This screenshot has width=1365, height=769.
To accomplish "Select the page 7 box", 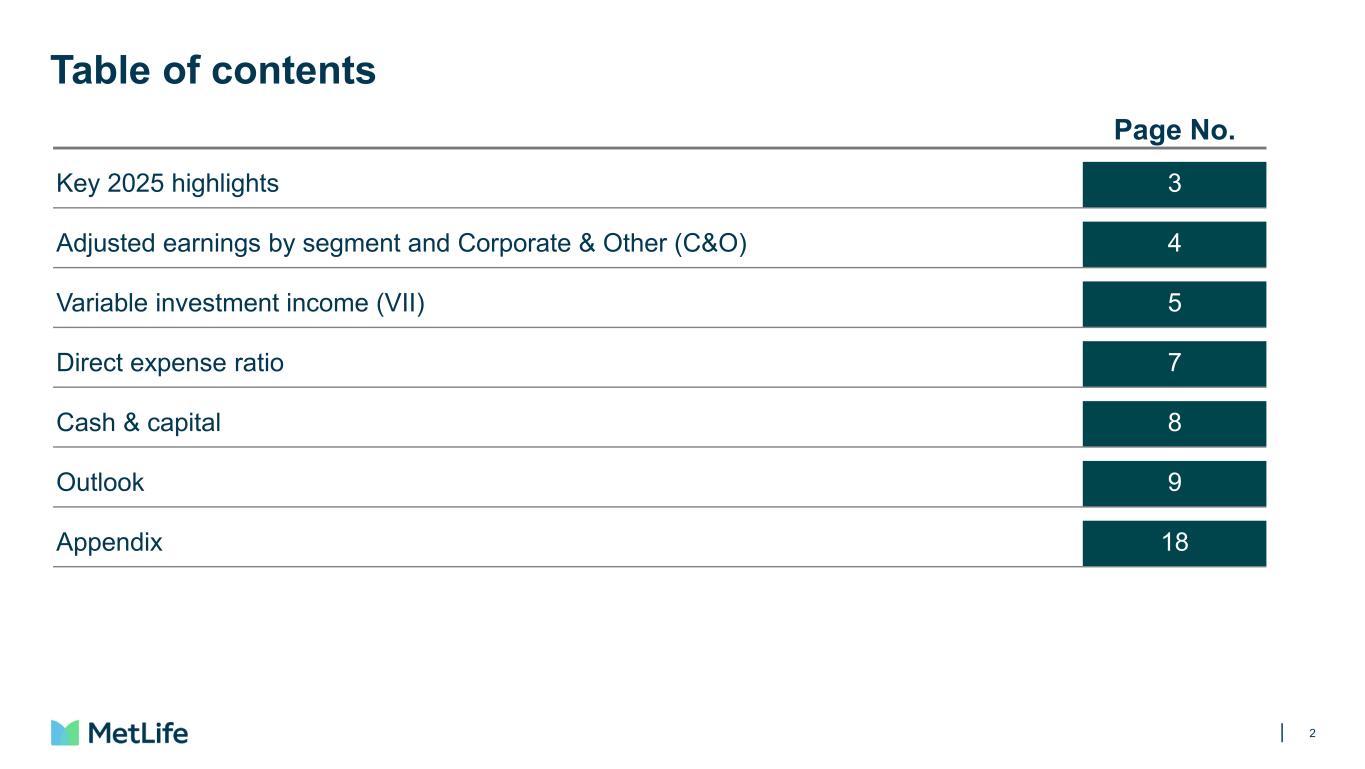I will pos(1174,363).
